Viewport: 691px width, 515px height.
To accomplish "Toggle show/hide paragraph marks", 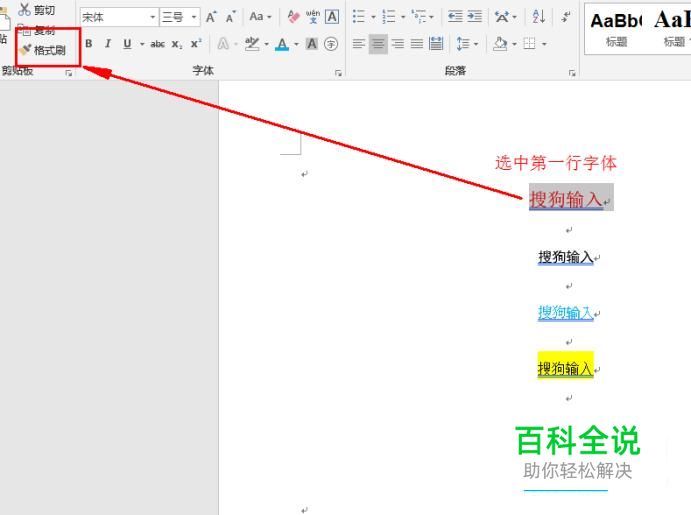I will tap(566, 17).
